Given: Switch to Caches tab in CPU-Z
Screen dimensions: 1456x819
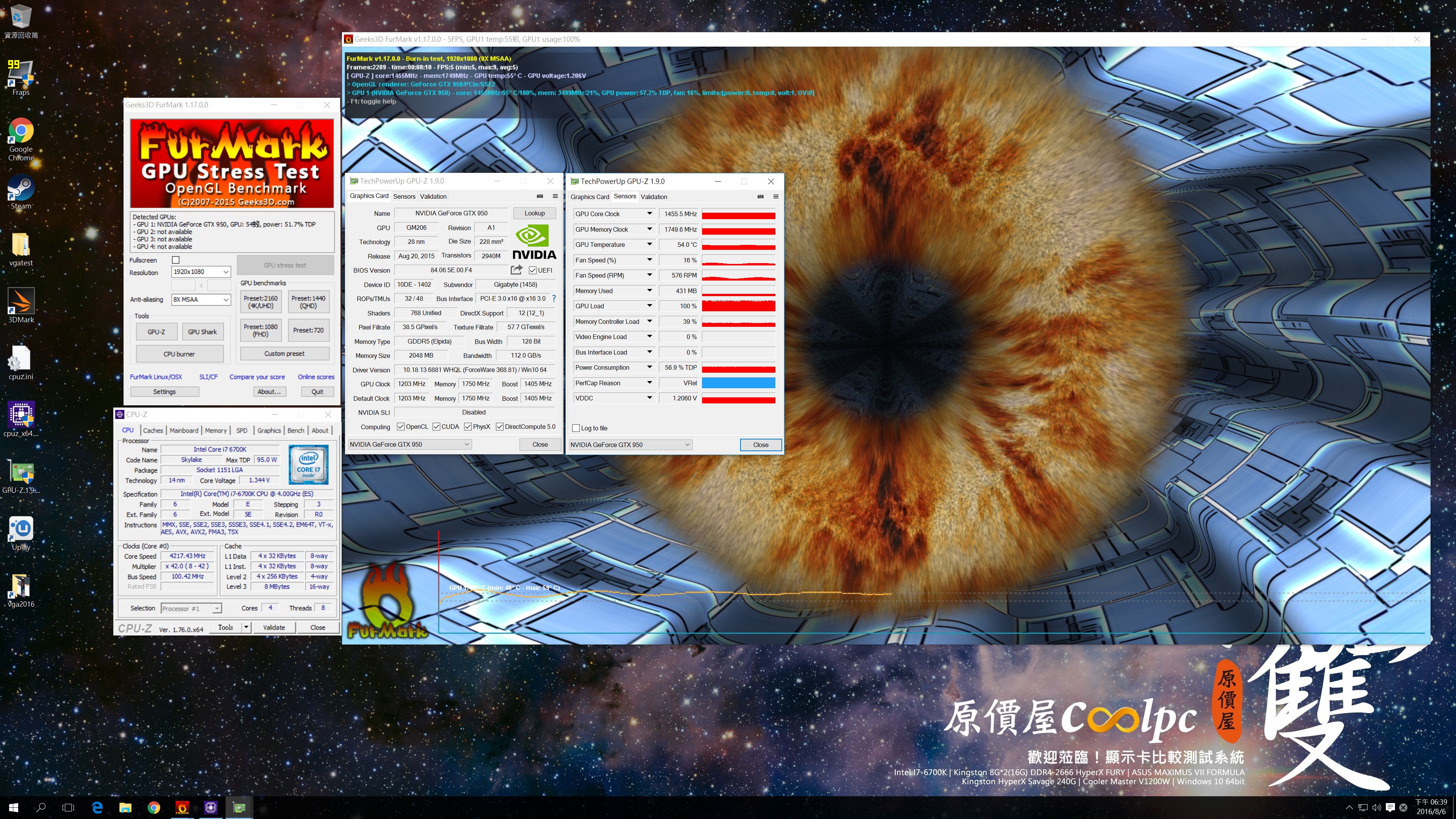Looking at the screenshot, I should (x=152, y=431).
